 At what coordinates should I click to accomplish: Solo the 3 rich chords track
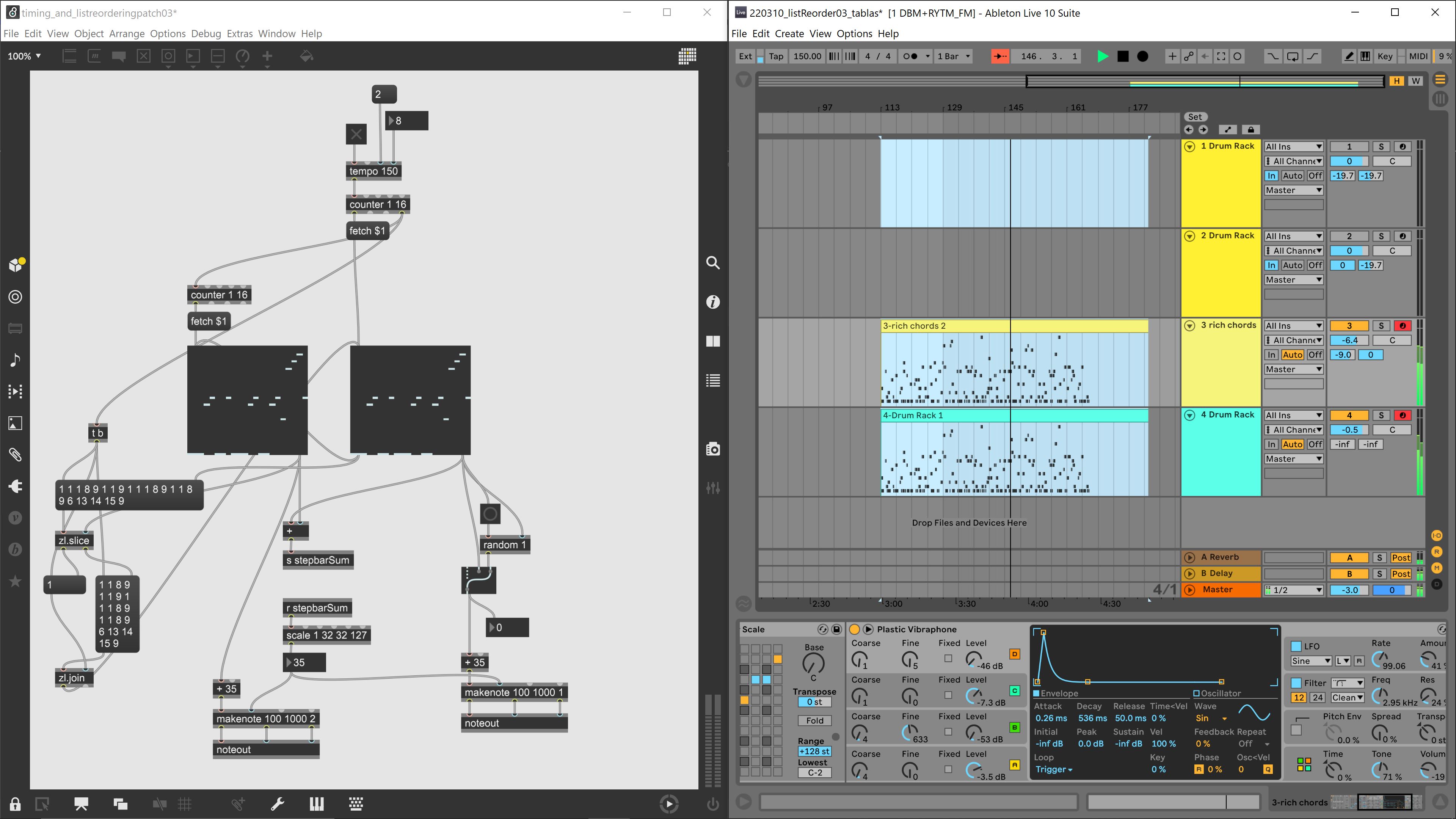click(1381, 326)
